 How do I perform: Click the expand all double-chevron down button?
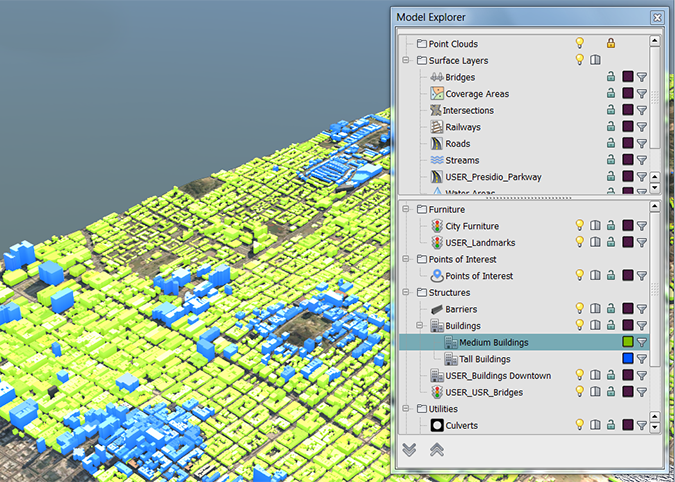pyautogui.click(x=409, y=450)
